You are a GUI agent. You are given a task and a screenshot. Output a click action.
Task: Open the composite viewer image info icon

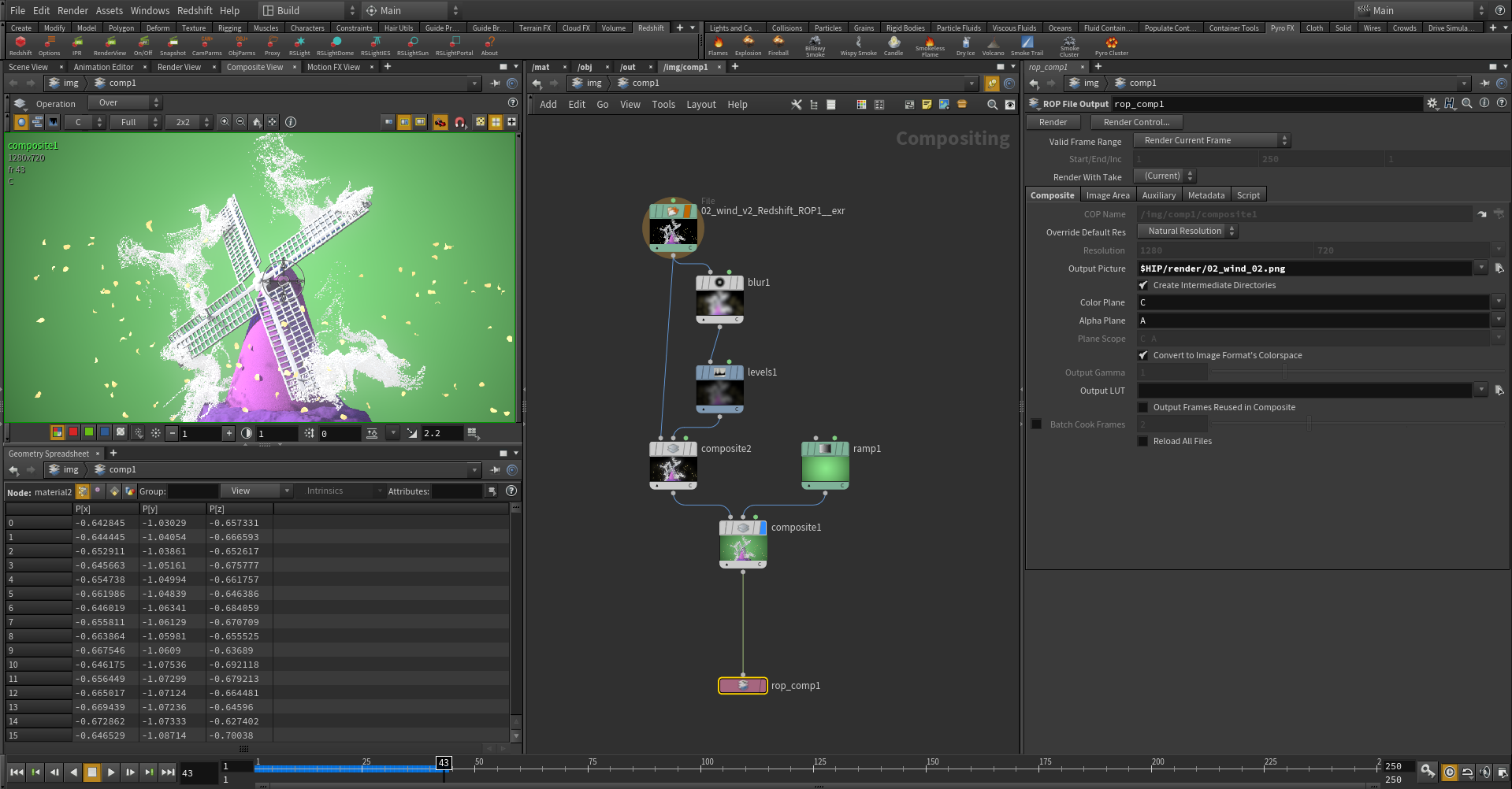pos(291,122)
